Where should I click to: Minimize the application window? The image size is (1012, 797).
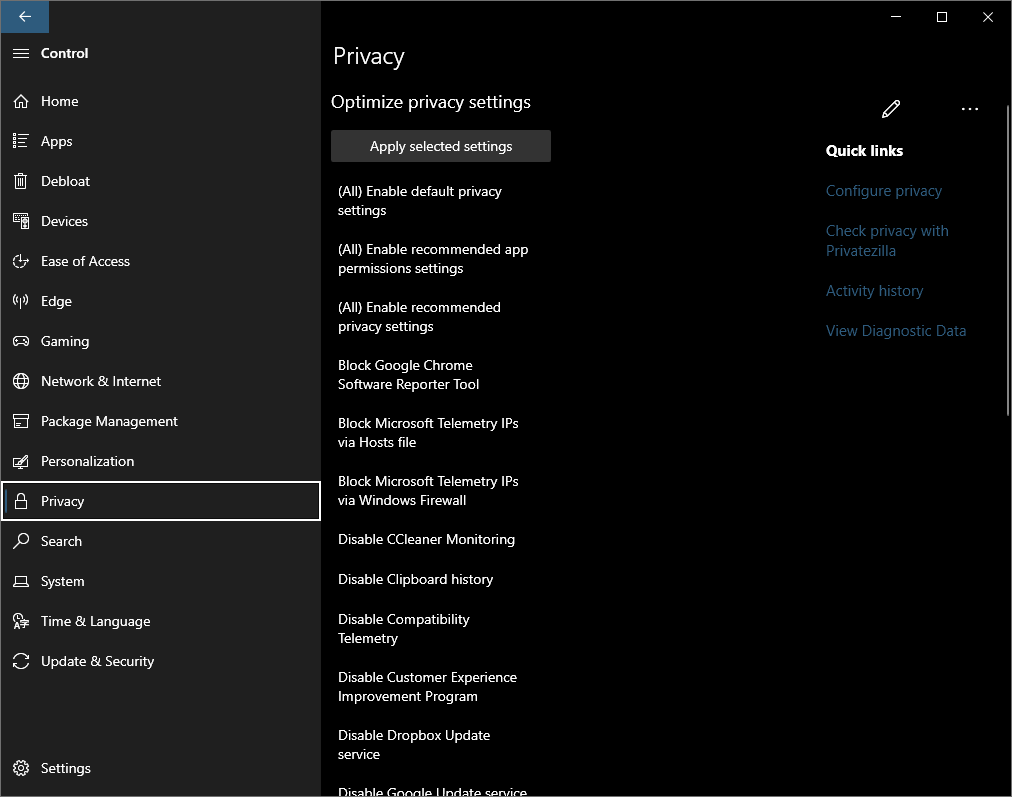click(896, 17)
